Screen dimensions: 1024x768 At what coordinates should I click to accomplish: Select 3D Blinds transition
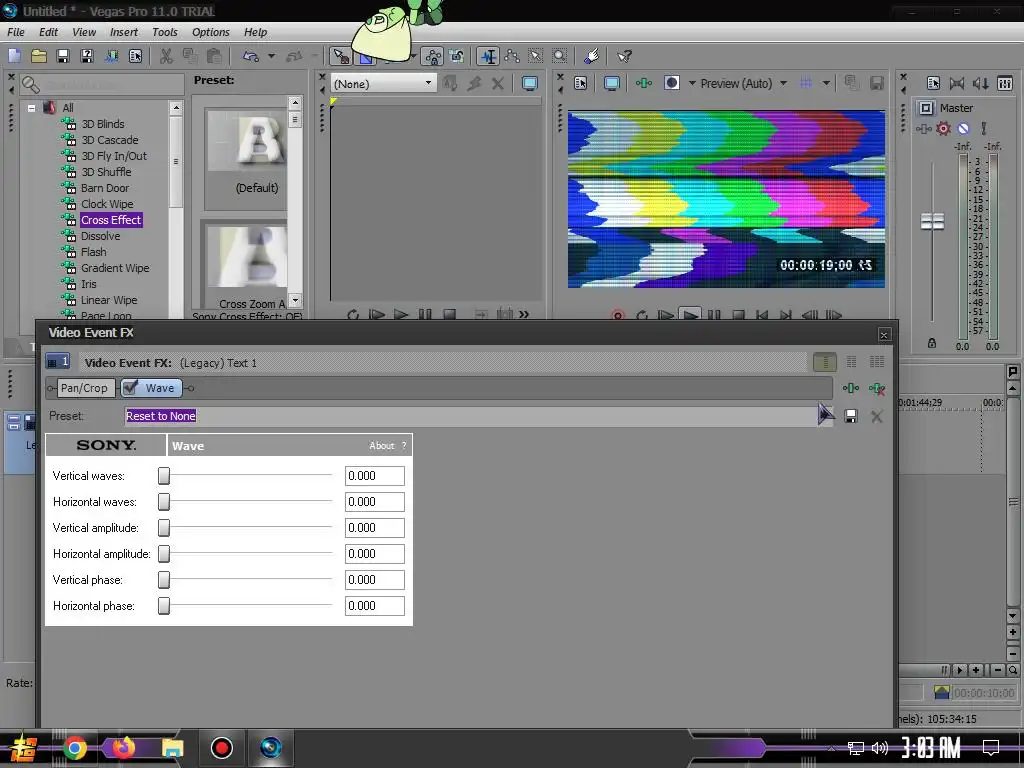pos(103,123)
